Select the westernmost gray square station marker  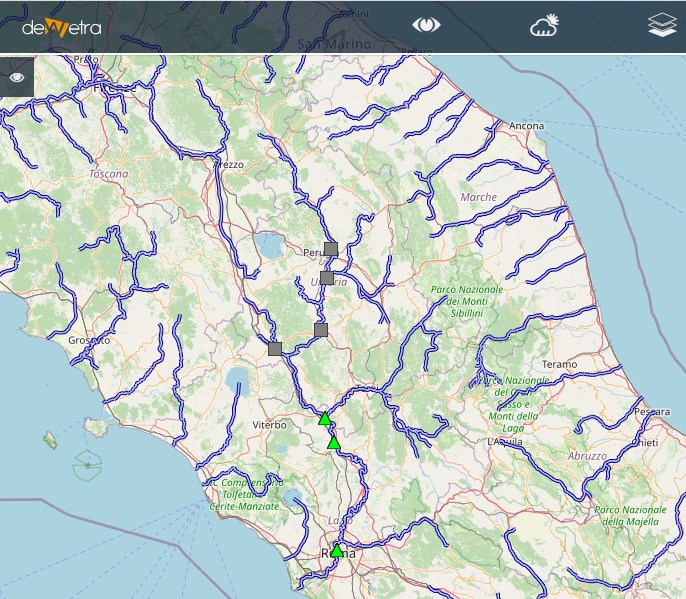(x=275, y=349)
